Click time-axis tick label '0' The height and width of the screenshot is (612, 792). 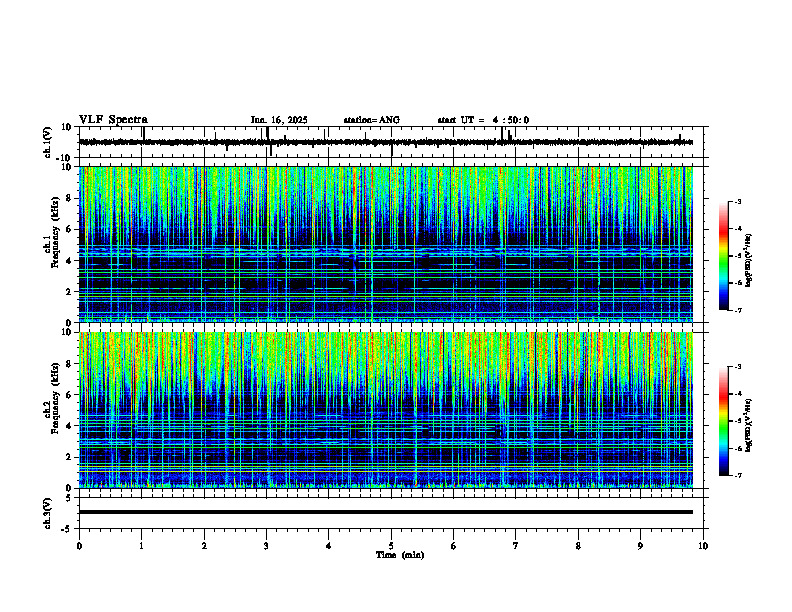pyautogui.click(x=79, y=546)
